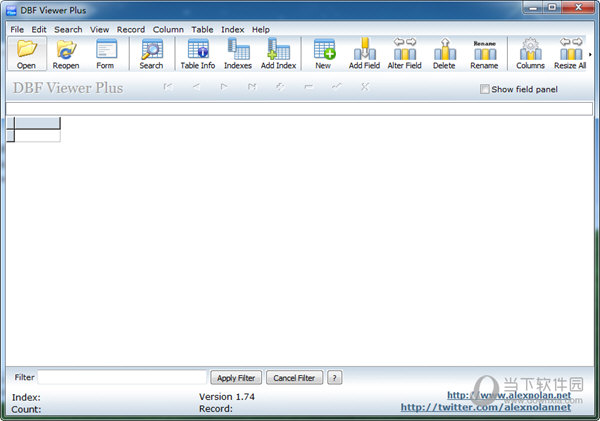Click the DBF Viewer Plus title icon
This screenshot has width=600, height=421.
tap(11, 10)
